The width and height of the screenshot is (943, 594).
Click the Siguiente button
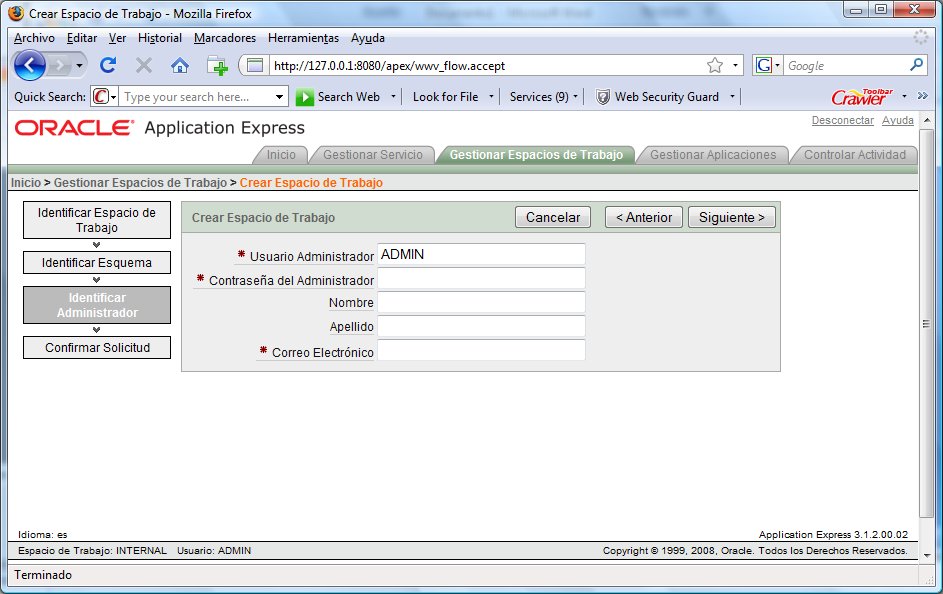tap(732, 217)
